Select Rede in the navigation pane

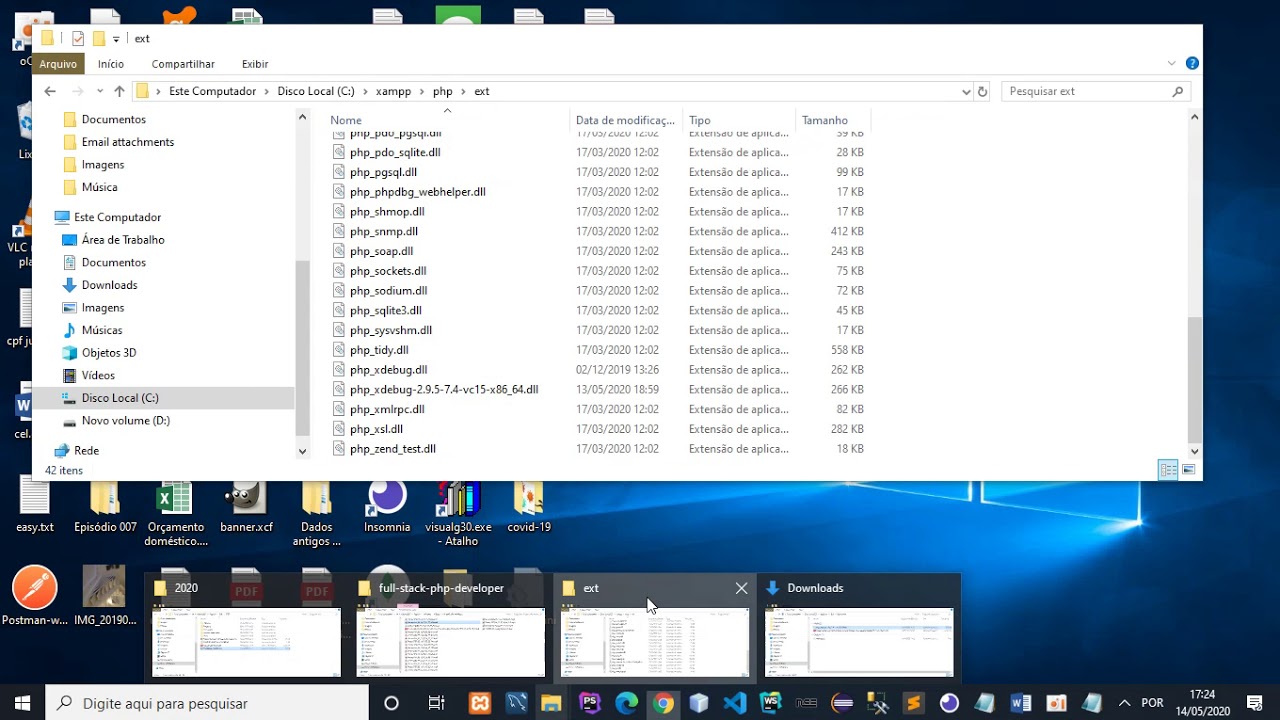pos(86,451)
